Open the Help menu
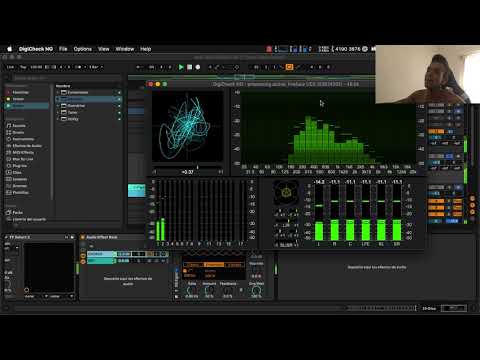 (145, 49)
